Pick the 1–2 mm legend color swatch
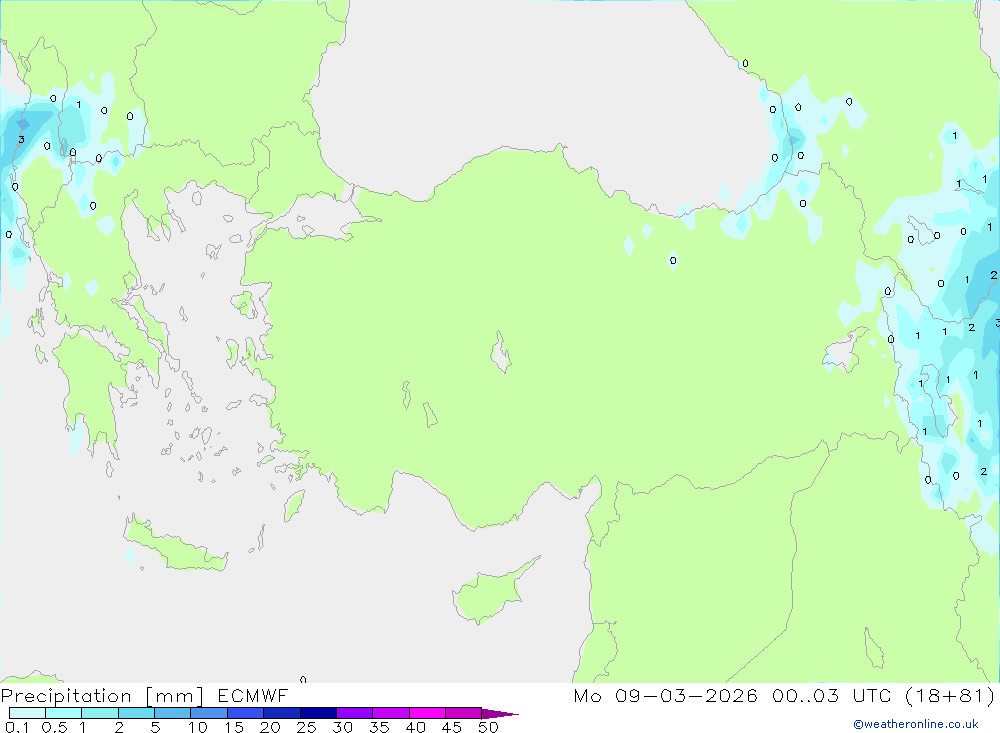This screenshot has height=733, width=1000. point(99,713)
